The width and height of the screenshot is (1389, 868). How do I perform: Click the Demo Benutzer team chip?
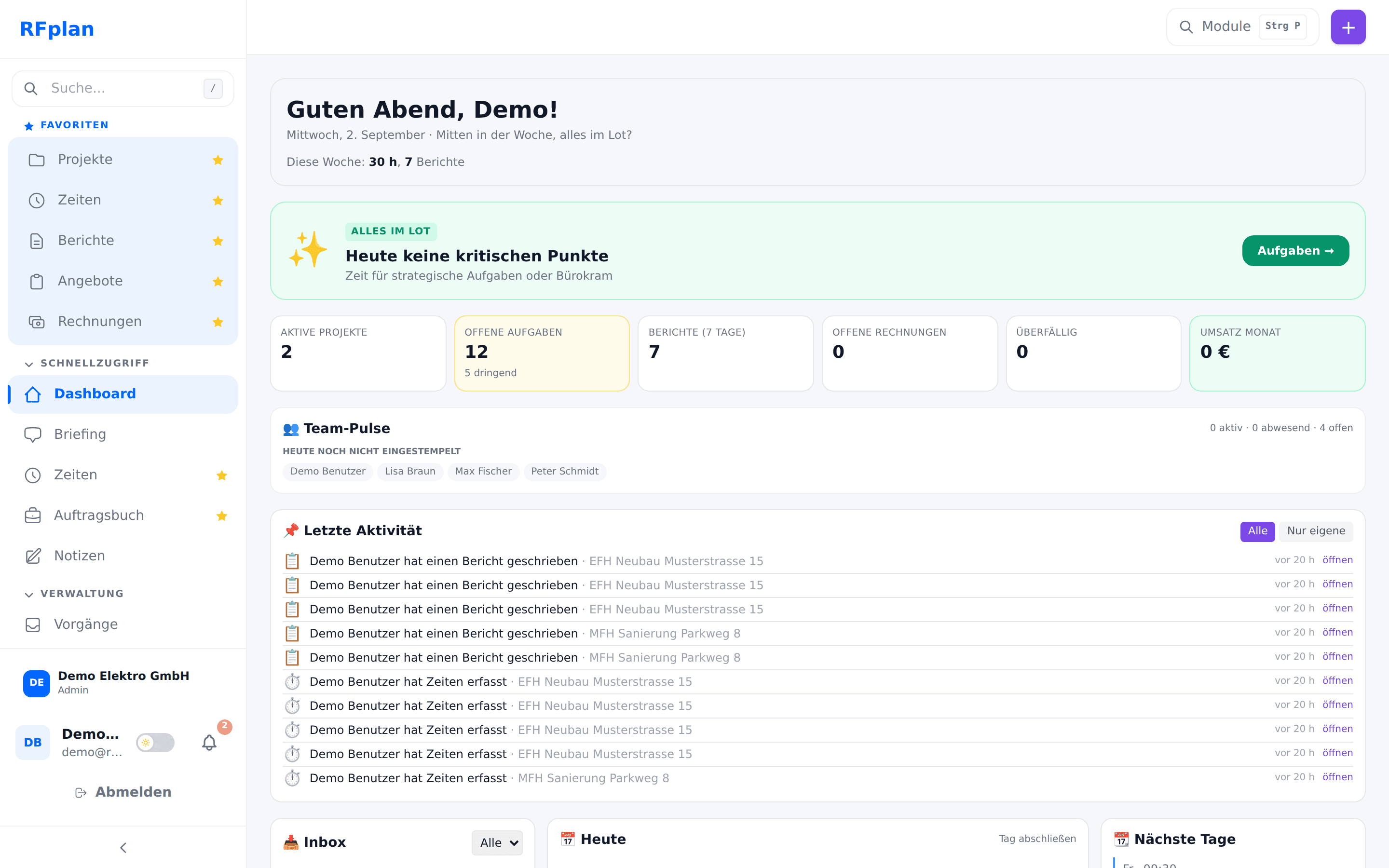(328, 472)
